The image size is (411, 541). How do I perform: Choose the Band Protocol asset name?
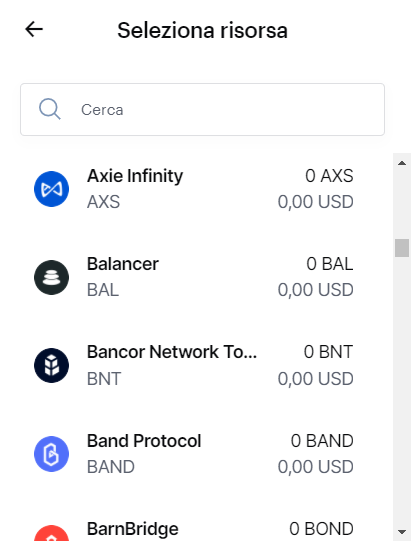tap(144, 441)
